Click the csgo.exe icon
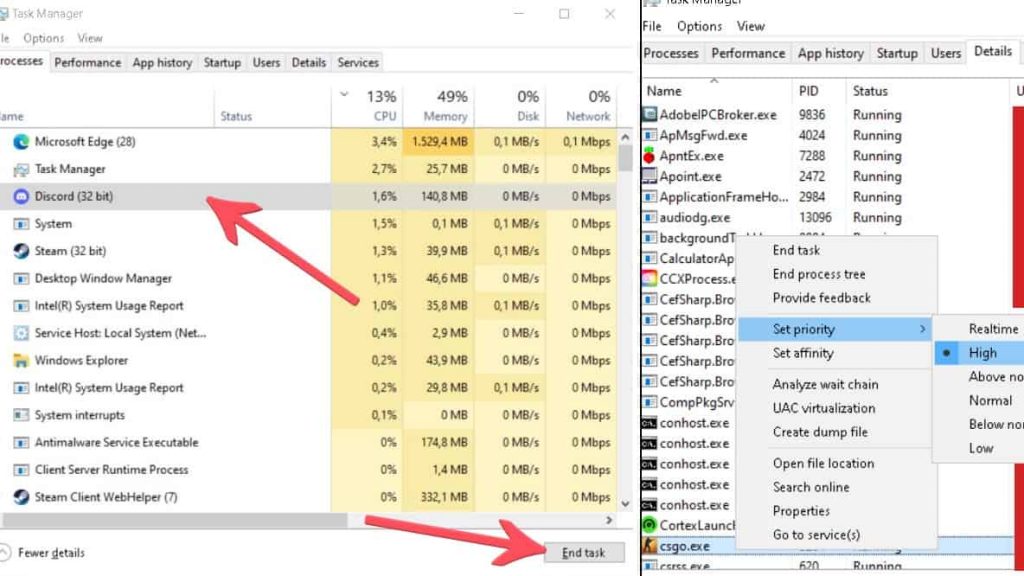Screen dimensions: 1024x576 point(649,546)
